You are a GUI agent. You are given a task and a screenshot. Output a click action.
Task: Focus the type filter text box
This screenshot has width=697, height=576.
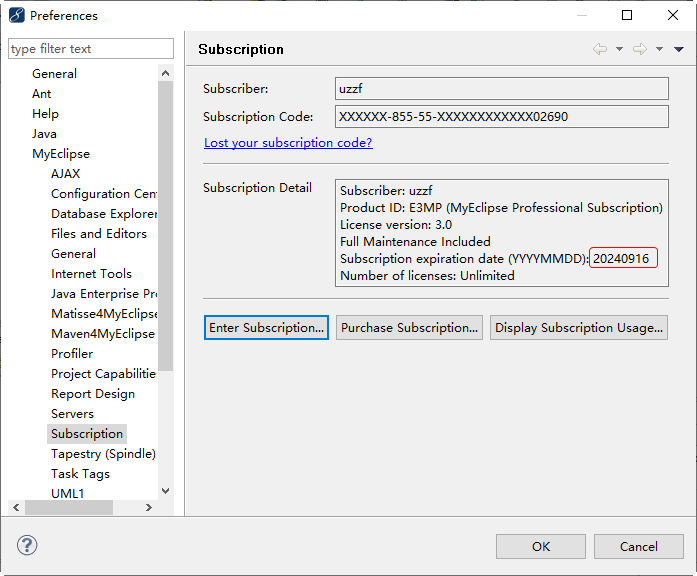click(90, 49)
